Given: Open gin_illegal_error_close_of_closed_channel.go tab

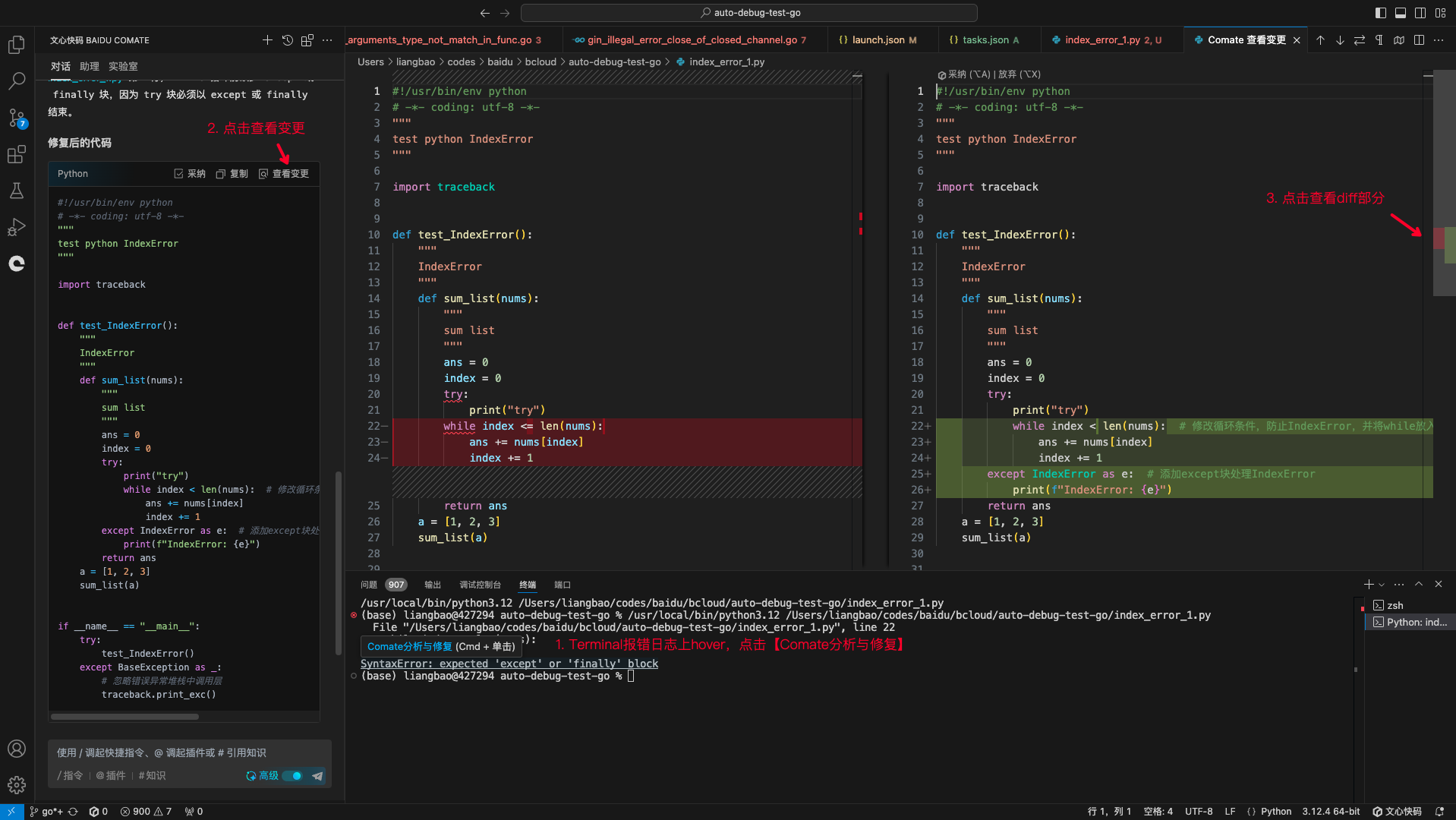Looking at the screenshot, I should pyautogui.click(x=692, y=40).
